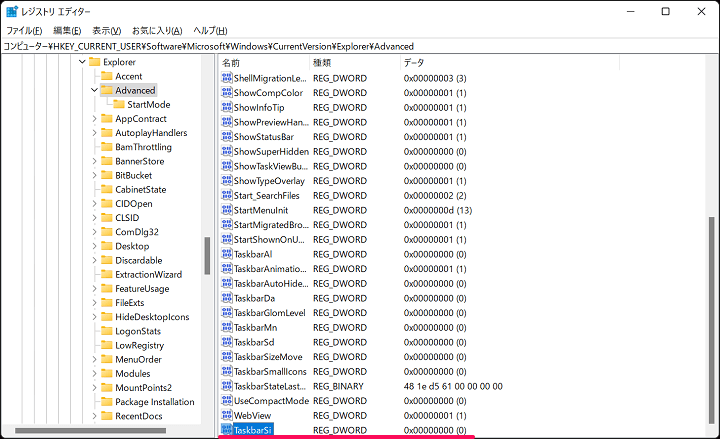Click the MountPoints2 folder icon in tree

point(107,388)
